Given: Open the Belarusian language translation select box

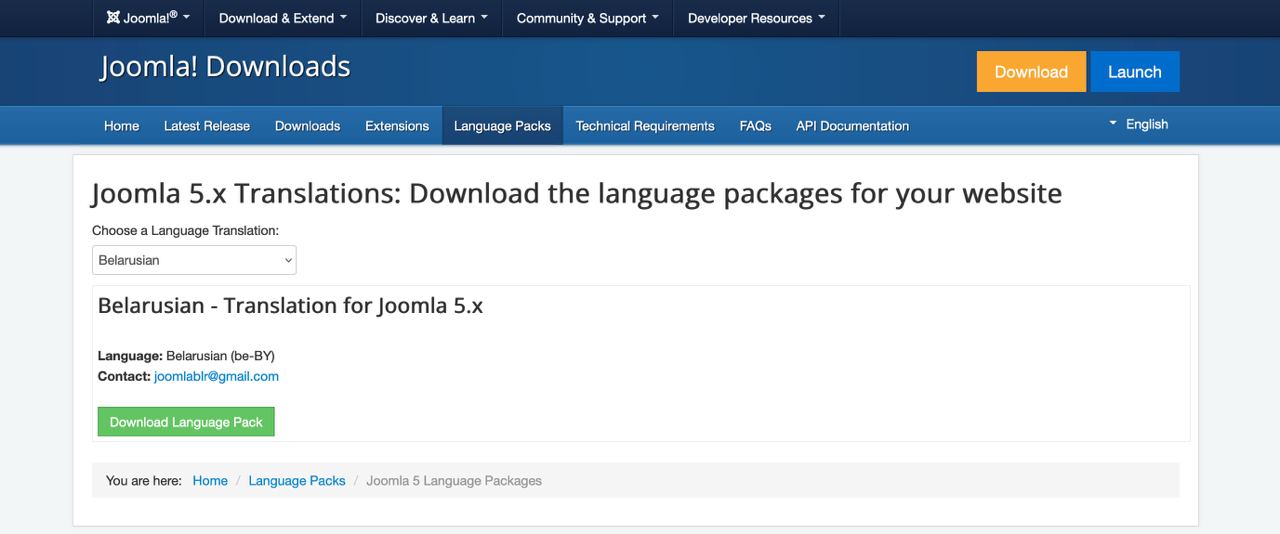Looking at the screenshot, I should 194,260.
